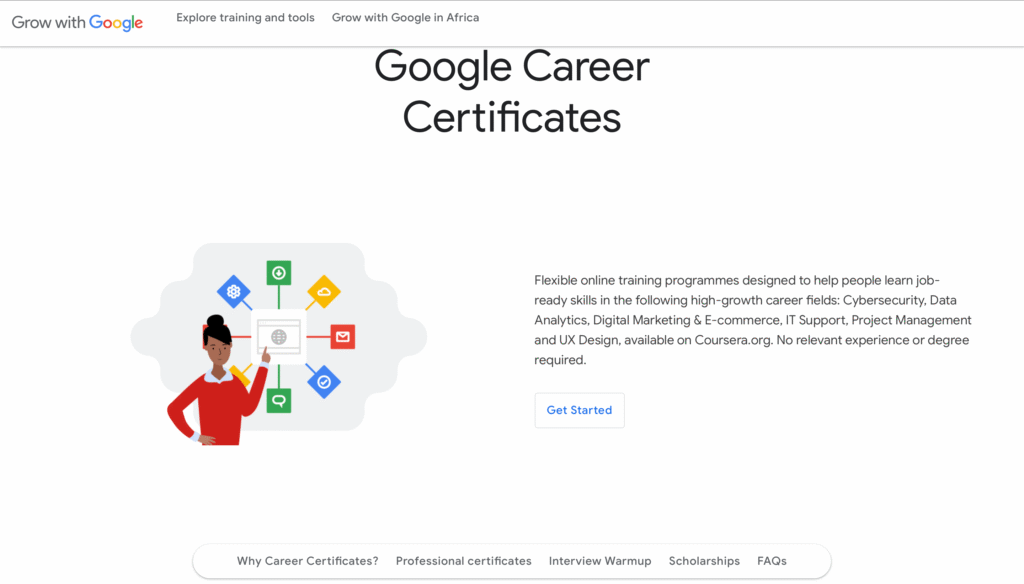Screen dimensions: 1024x584
Task: Open the FAQs section
Action: pos(772,561)
